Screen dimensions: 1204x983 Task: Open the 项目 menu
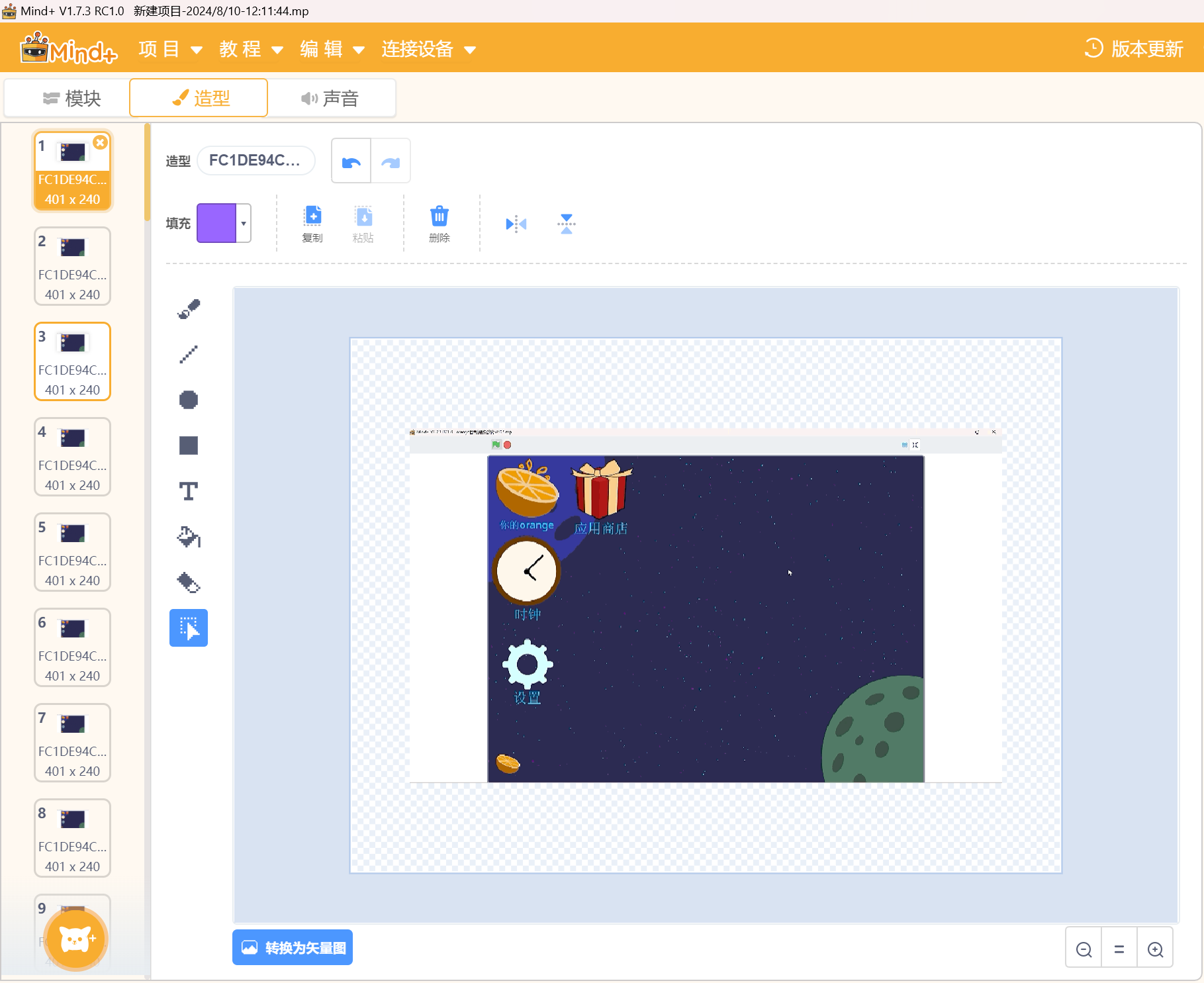(x=170, y=49)
